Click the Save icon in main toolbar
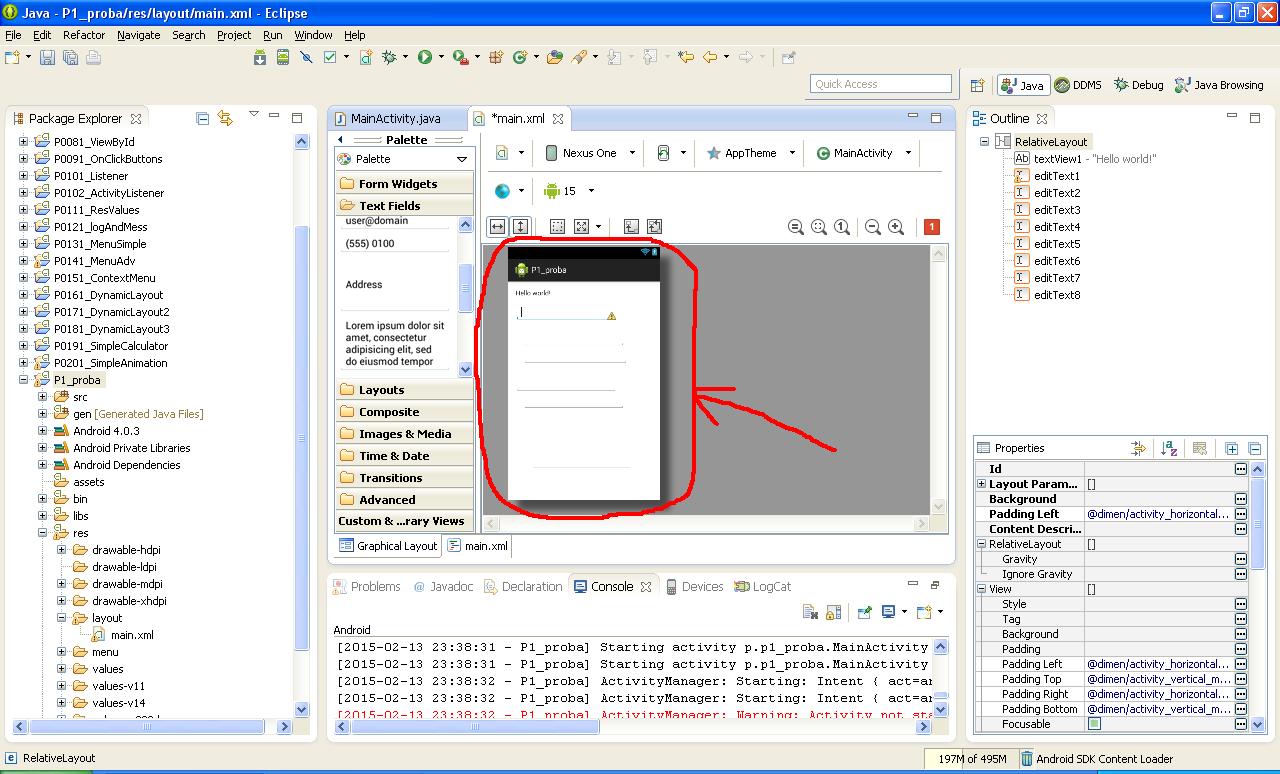The image size is (1280, 774). (47, 58)
